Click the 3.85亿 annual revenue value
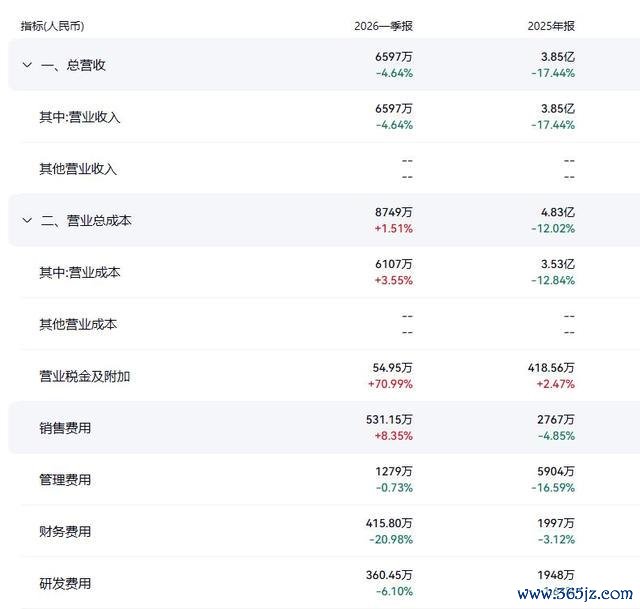The height and width of the screenshot is (609, 640). point(558,57)
